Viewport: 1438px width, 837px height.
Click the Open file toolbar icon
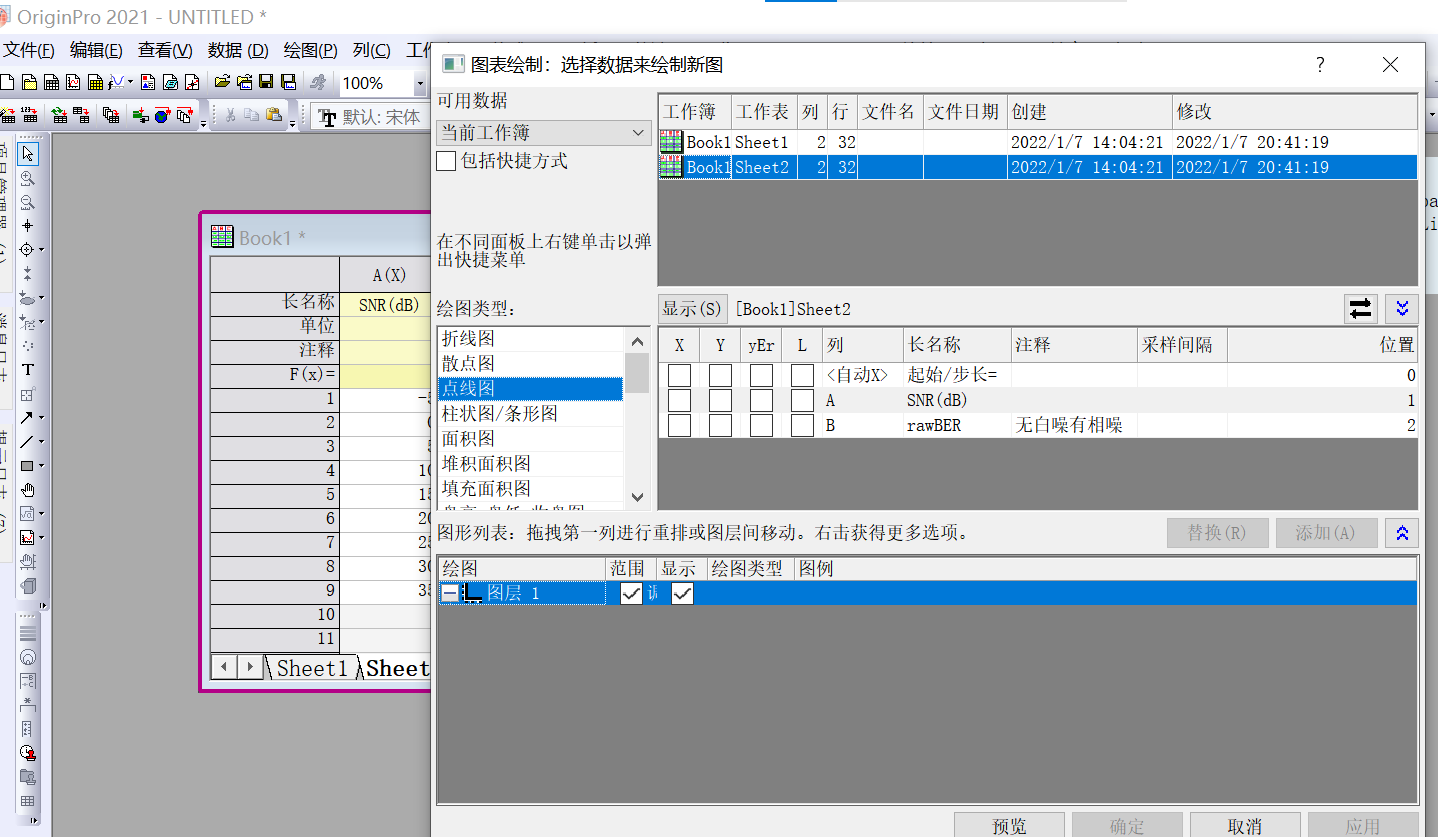pyautogui.click(x=222, y=83)
